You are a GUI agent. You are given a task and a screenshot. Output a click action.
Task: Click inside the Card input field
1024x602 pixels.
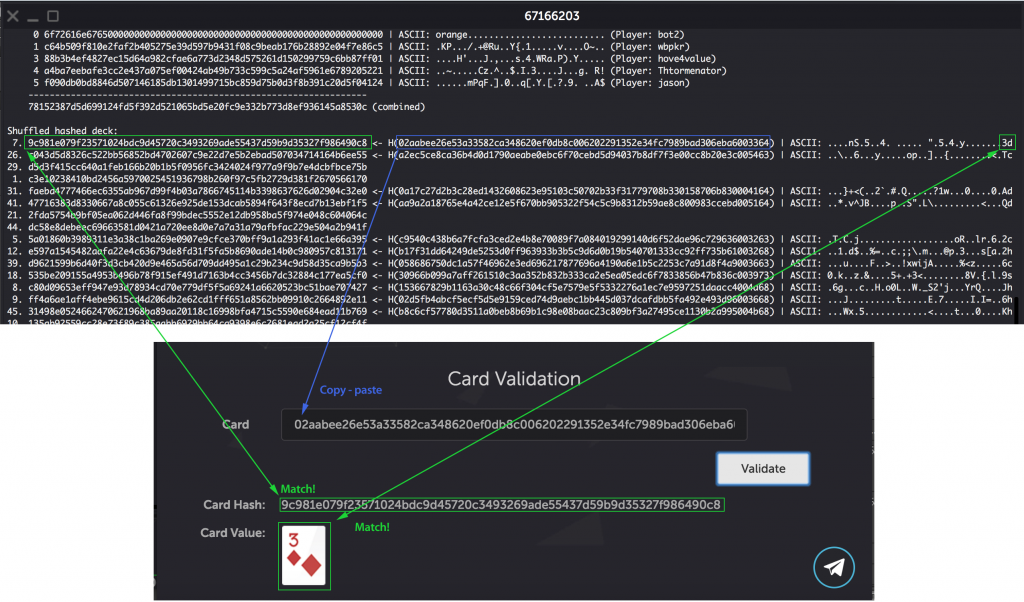pyautogui.click(x=514, y=424)
